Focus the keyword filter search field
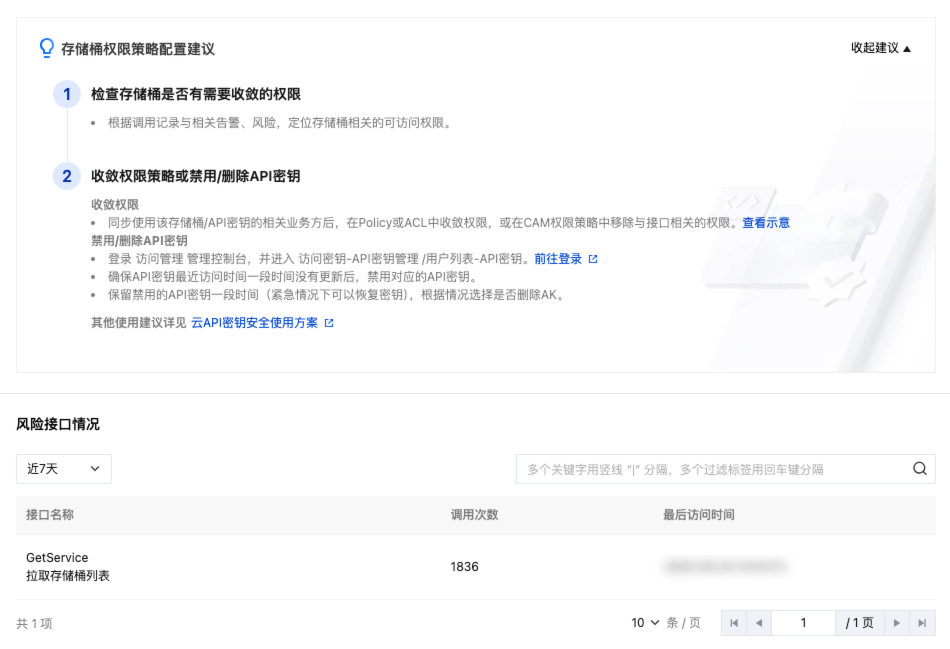This screenshot has width=950, height=649. [x=710, y=469]
